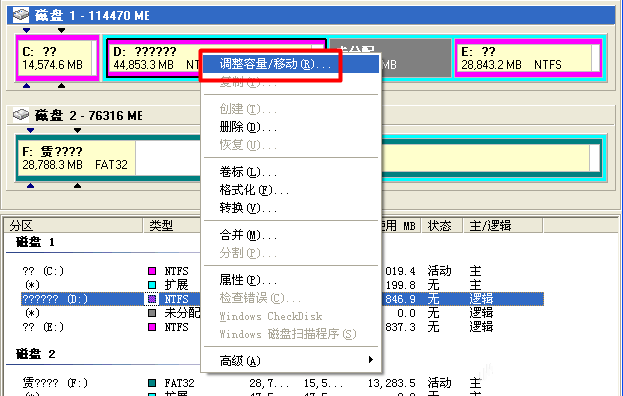Click the Disk 2 drive icon
The width and height of the screenshot is (623, 396).
click(x=21, y=115)
